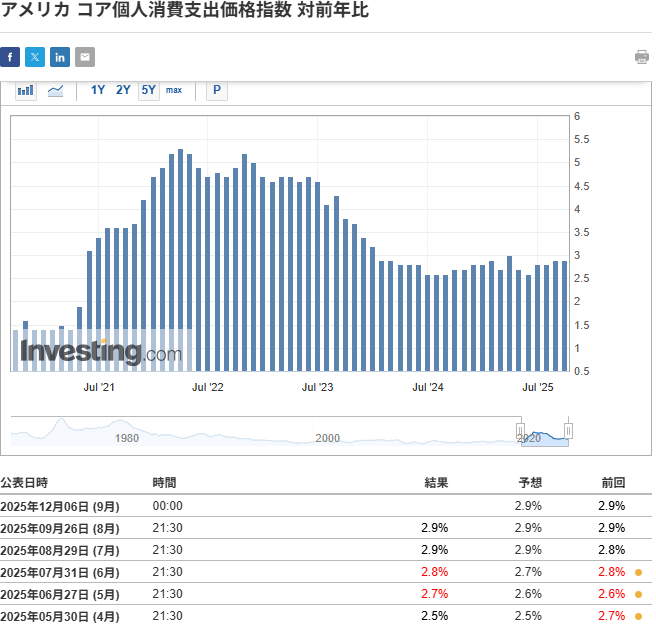The image size is (656, 634).
Task: Share page by email icon
Action: click(85, 57)
